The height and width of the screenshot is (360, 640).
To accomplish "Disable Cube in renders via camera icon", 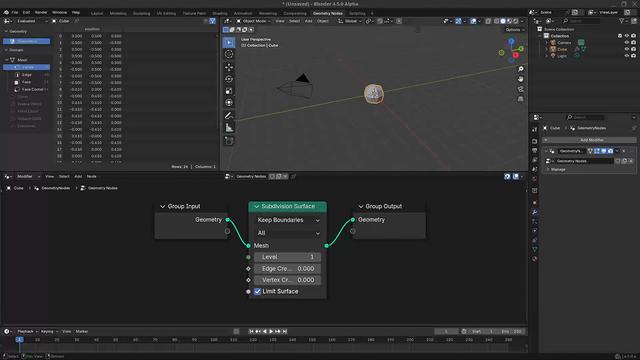I will 633,49.
